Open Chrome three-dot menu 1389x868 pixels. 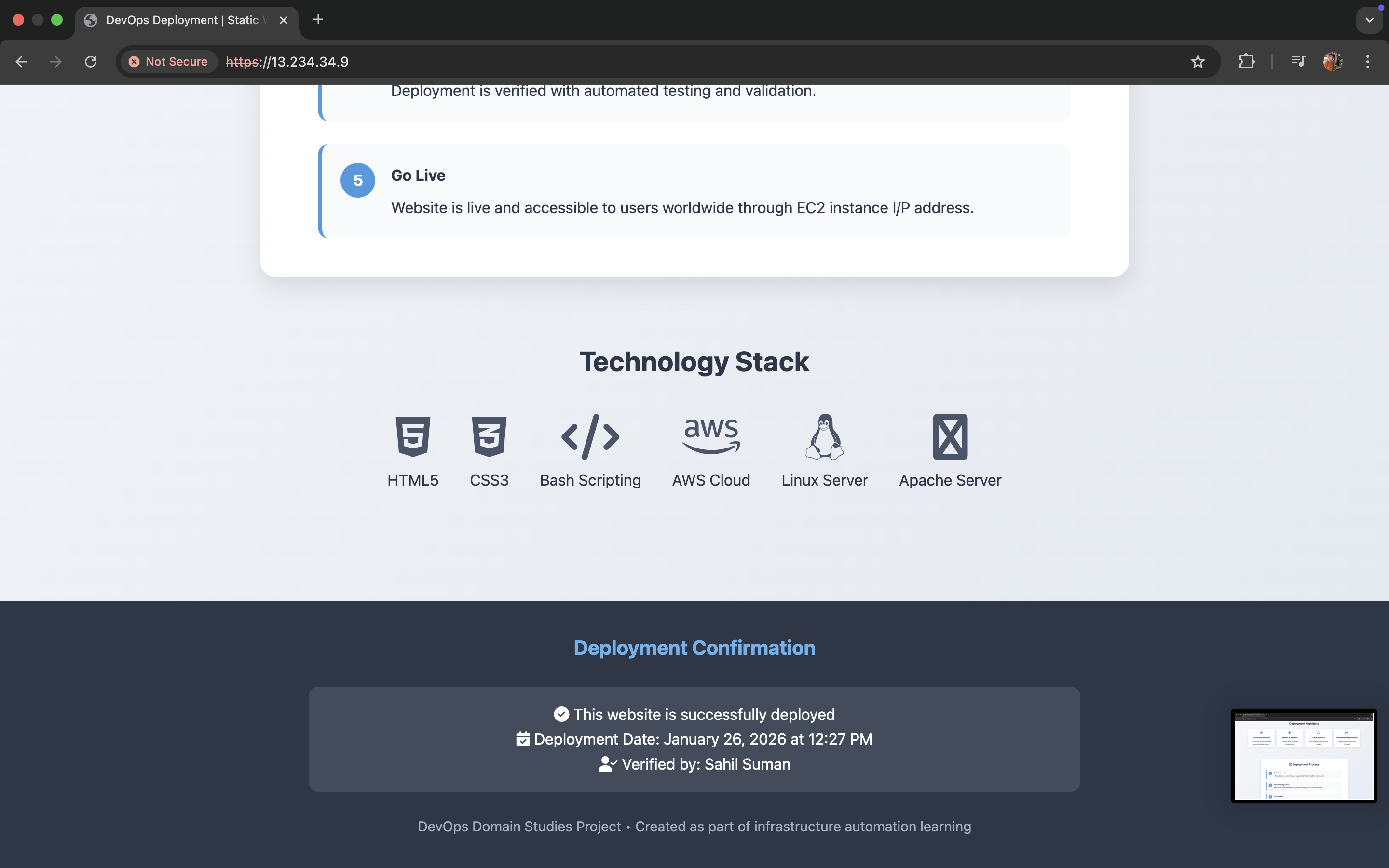tap(1368, 61)
